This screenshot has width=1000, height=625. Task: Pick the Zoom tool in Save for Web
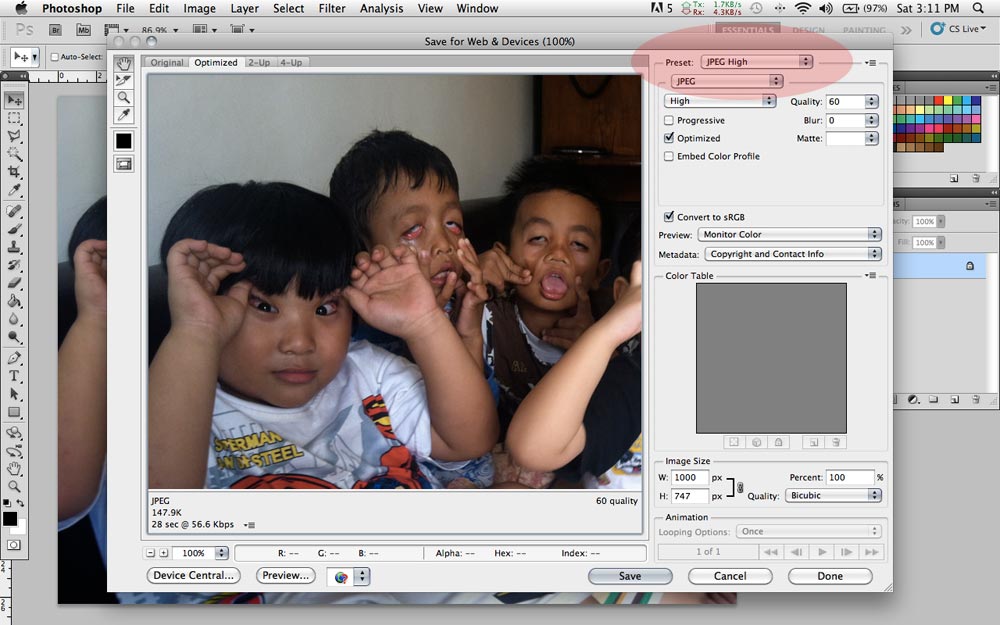tap(124, 98)
